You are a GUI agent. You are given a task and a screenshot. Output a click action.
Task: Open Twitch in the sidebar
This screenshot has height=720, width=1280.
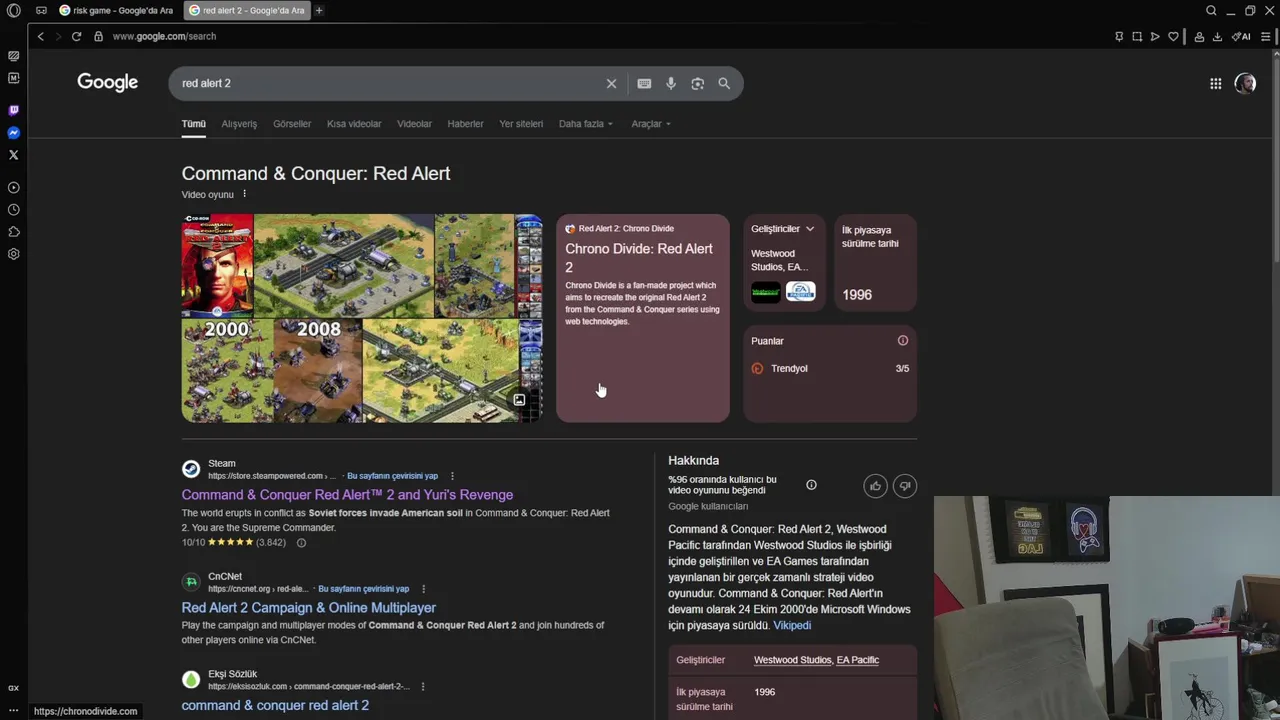tap(14, 110)
